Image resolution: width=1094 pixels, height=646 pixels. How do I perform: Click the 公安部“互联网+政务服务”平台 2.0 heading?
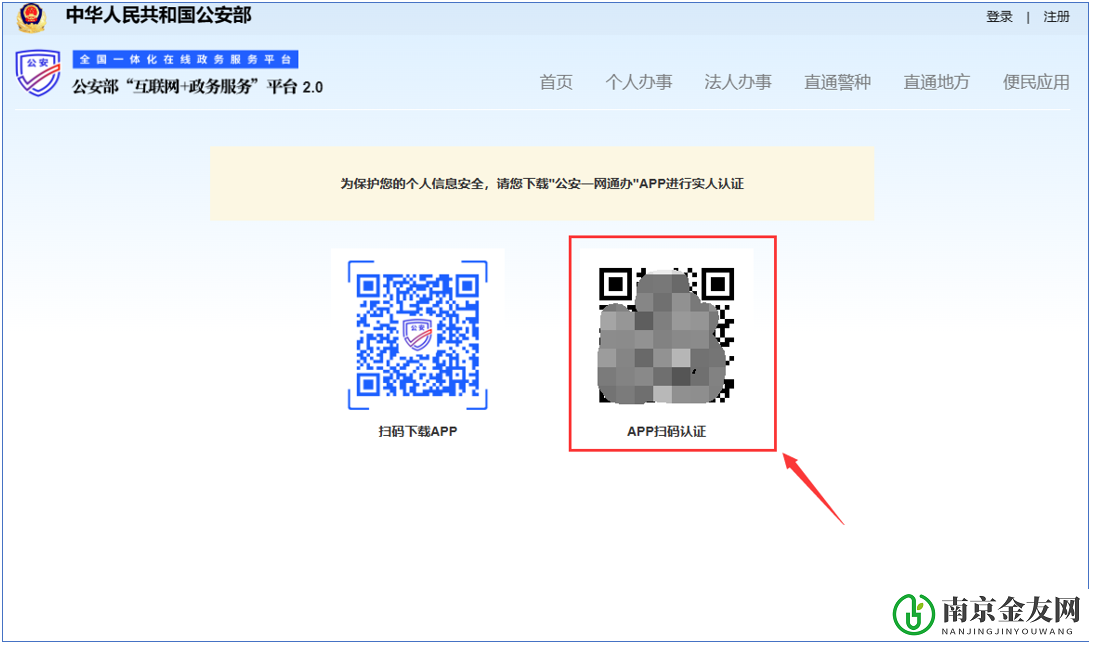click(x=197, y=87)
